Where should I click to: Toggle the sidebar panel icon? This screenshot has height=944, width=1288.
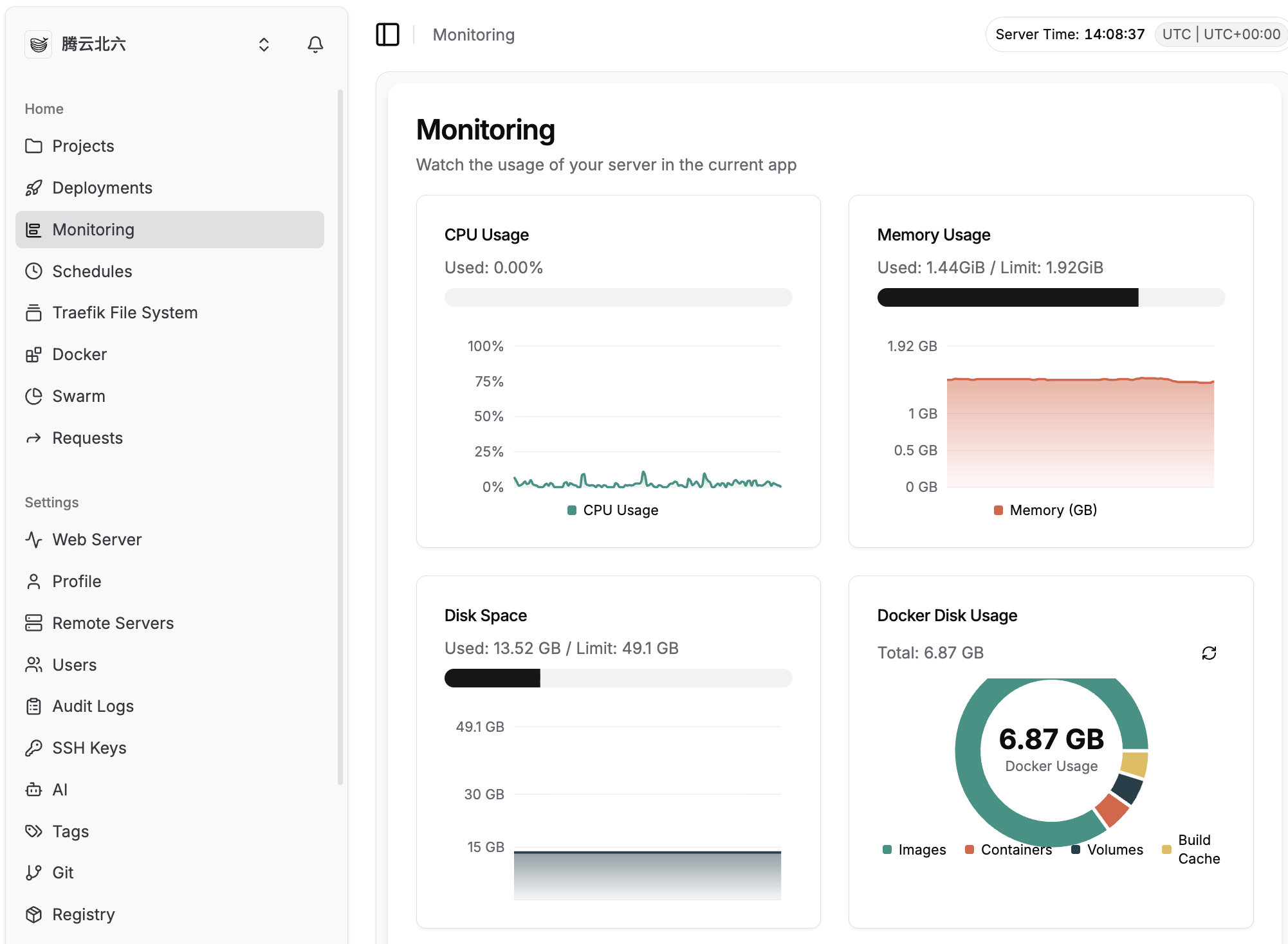point(387,35)
